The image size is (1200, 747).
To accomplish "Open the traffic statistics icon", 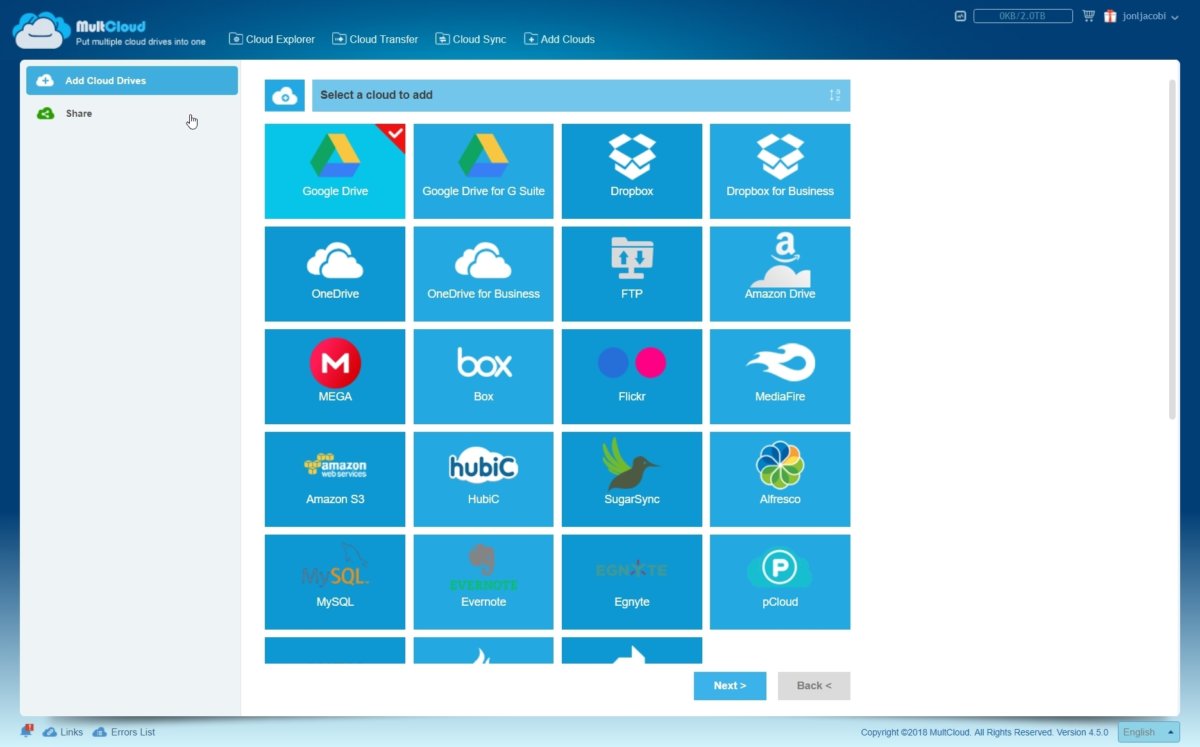I will (960, 16).
